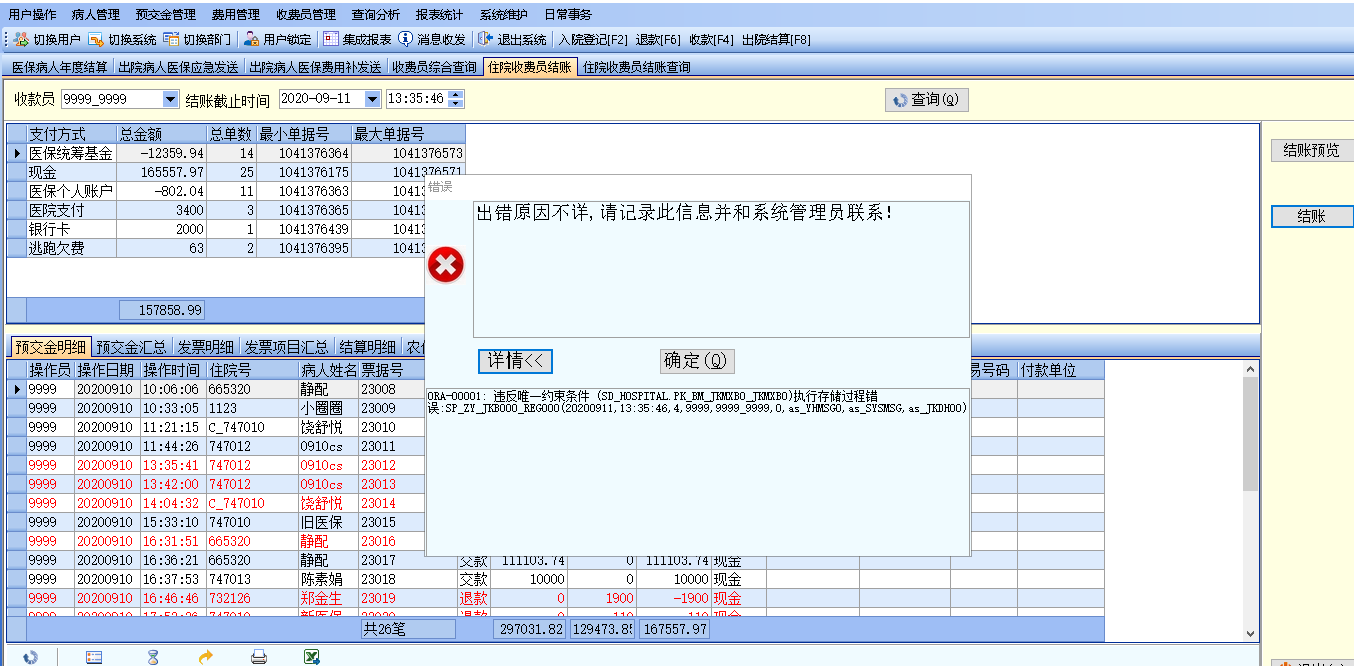The height and width of the screenshot is (666, 1354).
Task: Click the yellow arrow icon in bottom toolbar
Action: click(x=207, y=657)
